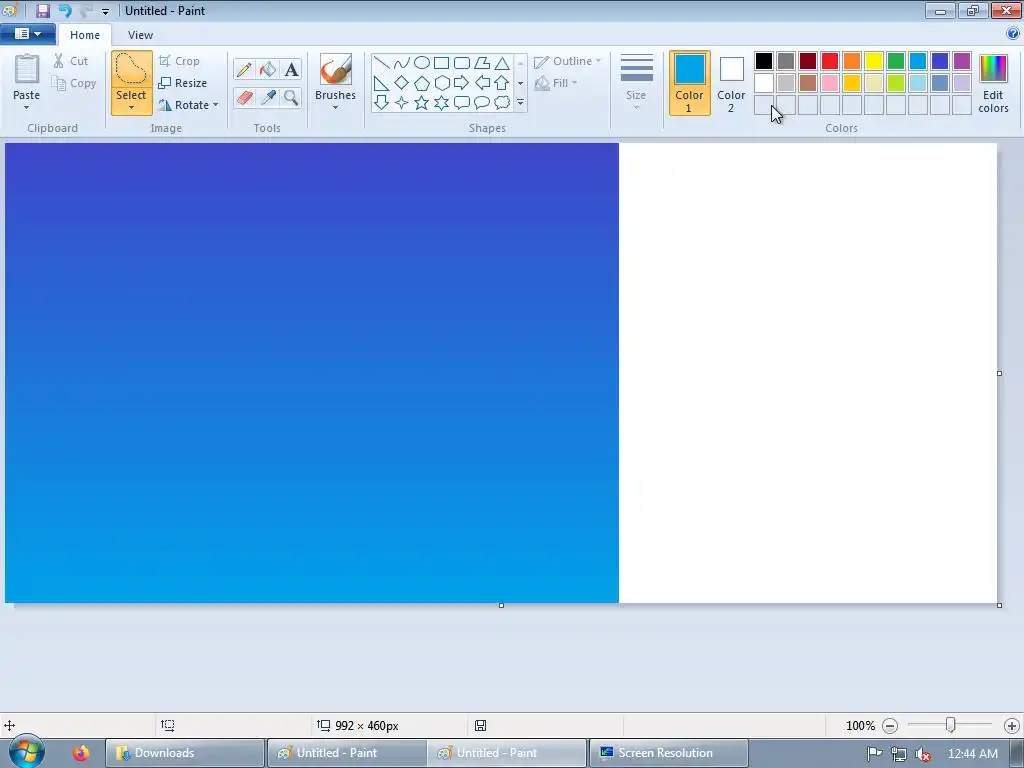Choose the Pentagon shape
This screenshot has height=768, width=1024.
point(422,83)
